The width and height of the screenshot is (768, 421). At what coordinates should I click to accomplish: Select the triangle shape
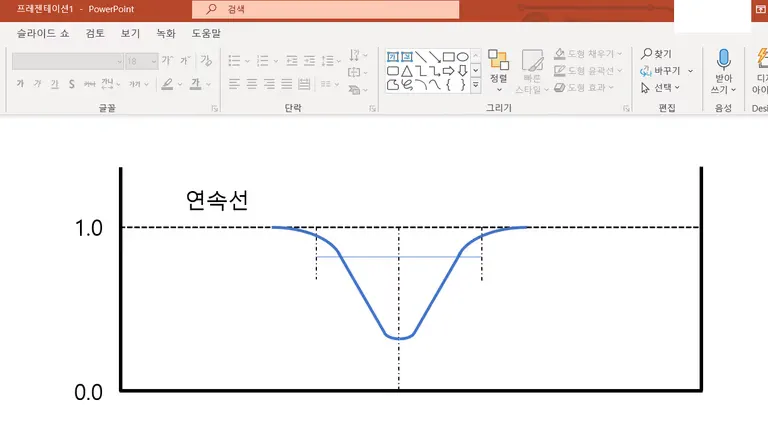click(407, 71)
